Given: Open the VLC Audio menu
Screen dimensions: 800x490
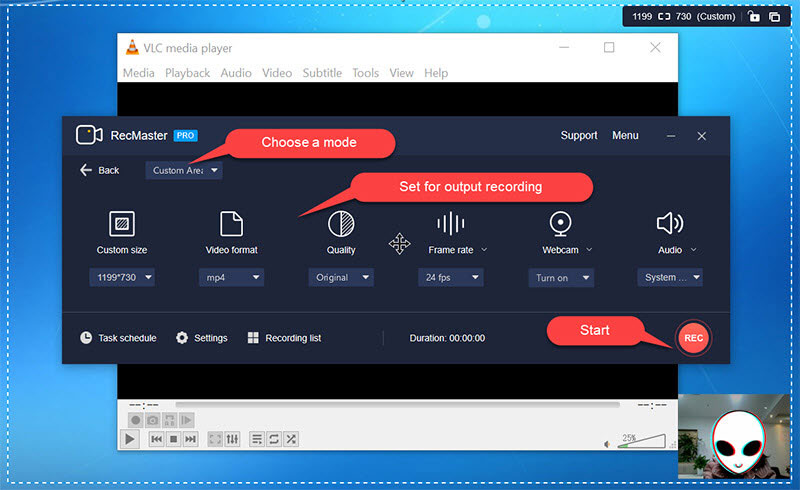Looking at the screenshot, I should tap(236, 73).
